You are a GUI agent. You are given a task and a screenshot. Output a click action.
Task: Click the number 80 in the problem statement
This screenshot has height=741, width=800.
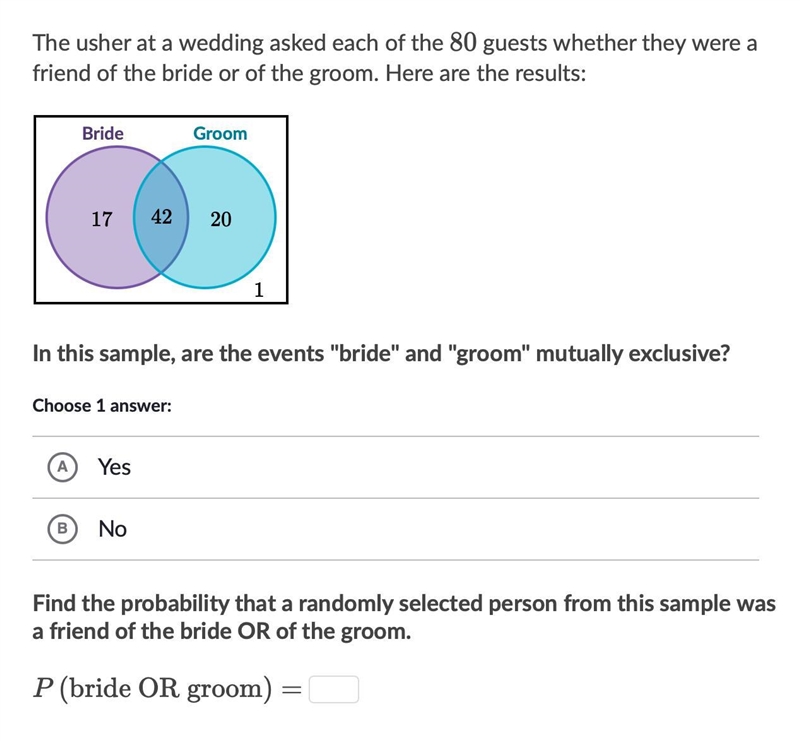[x=463, y=43]
